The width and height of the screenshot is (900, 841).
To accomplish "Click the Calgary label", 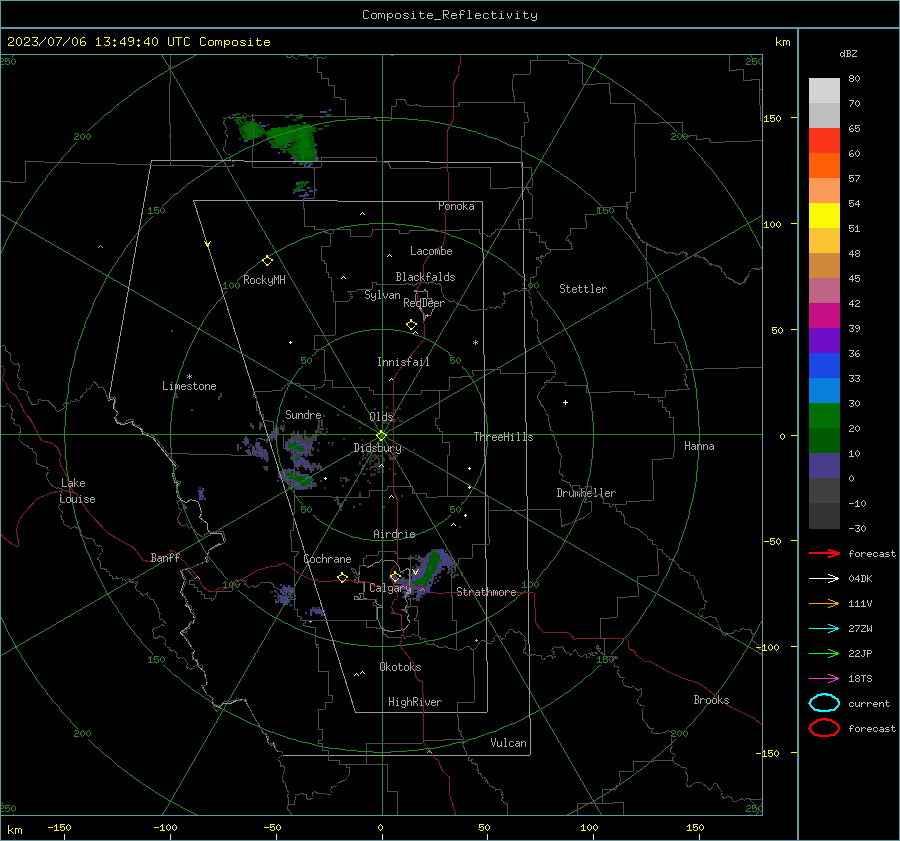I will pyautogui.click(x=390, y=588).
